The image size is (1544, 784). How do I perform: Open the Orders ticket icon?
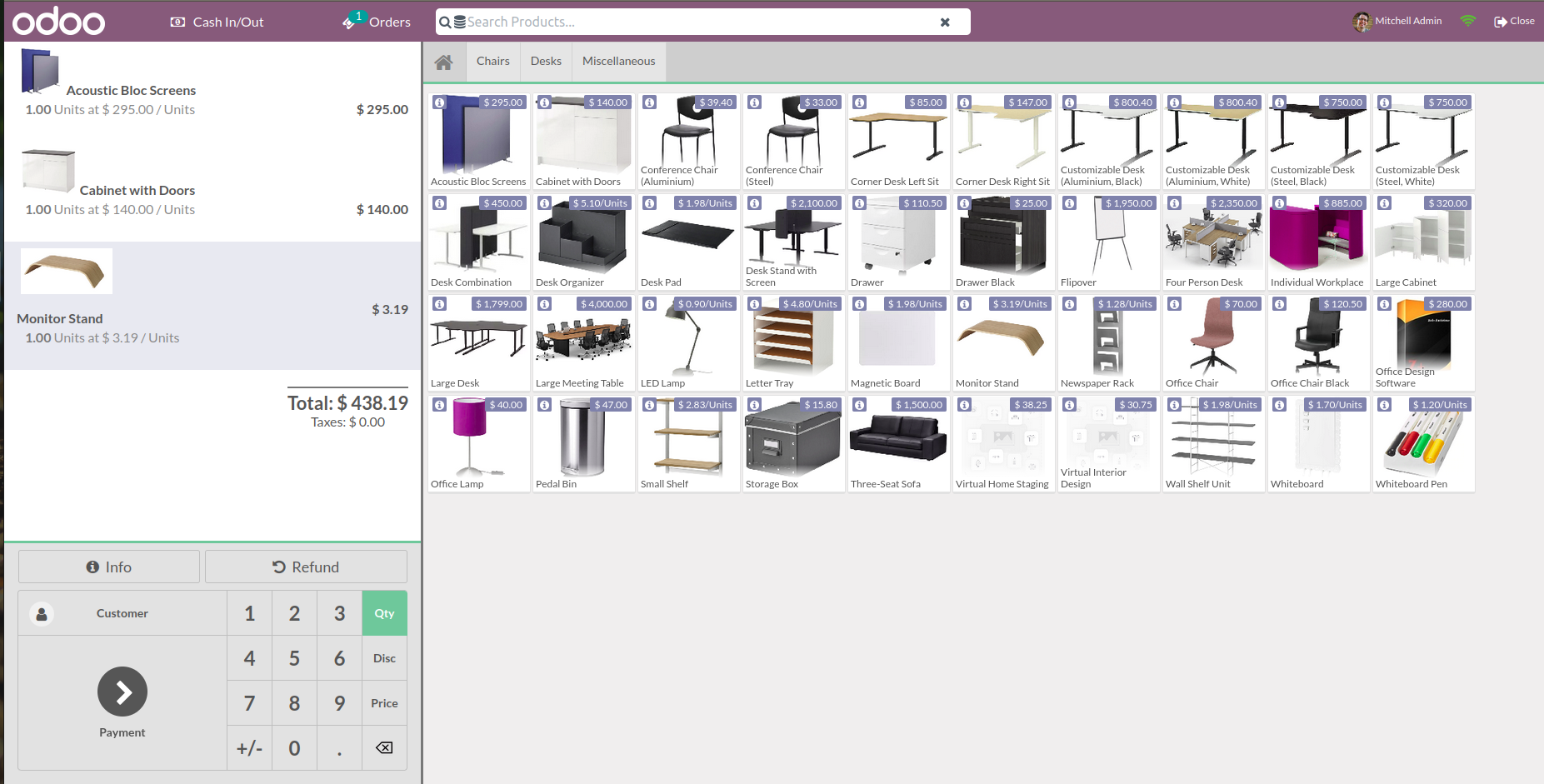[x=350, y=22]
